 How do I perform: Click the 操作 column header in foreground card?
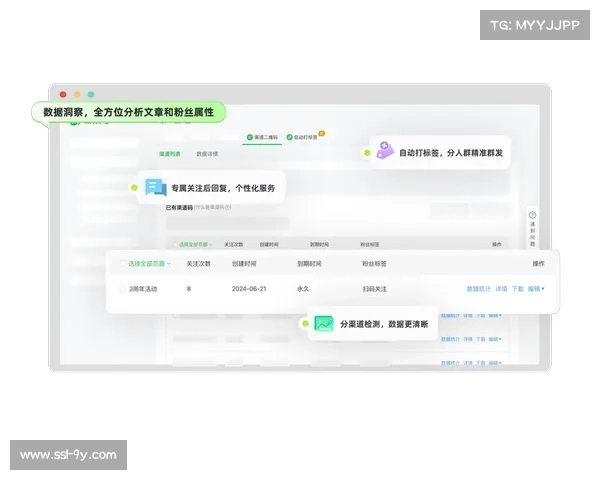pyautogui.click(x=539, y=264)
